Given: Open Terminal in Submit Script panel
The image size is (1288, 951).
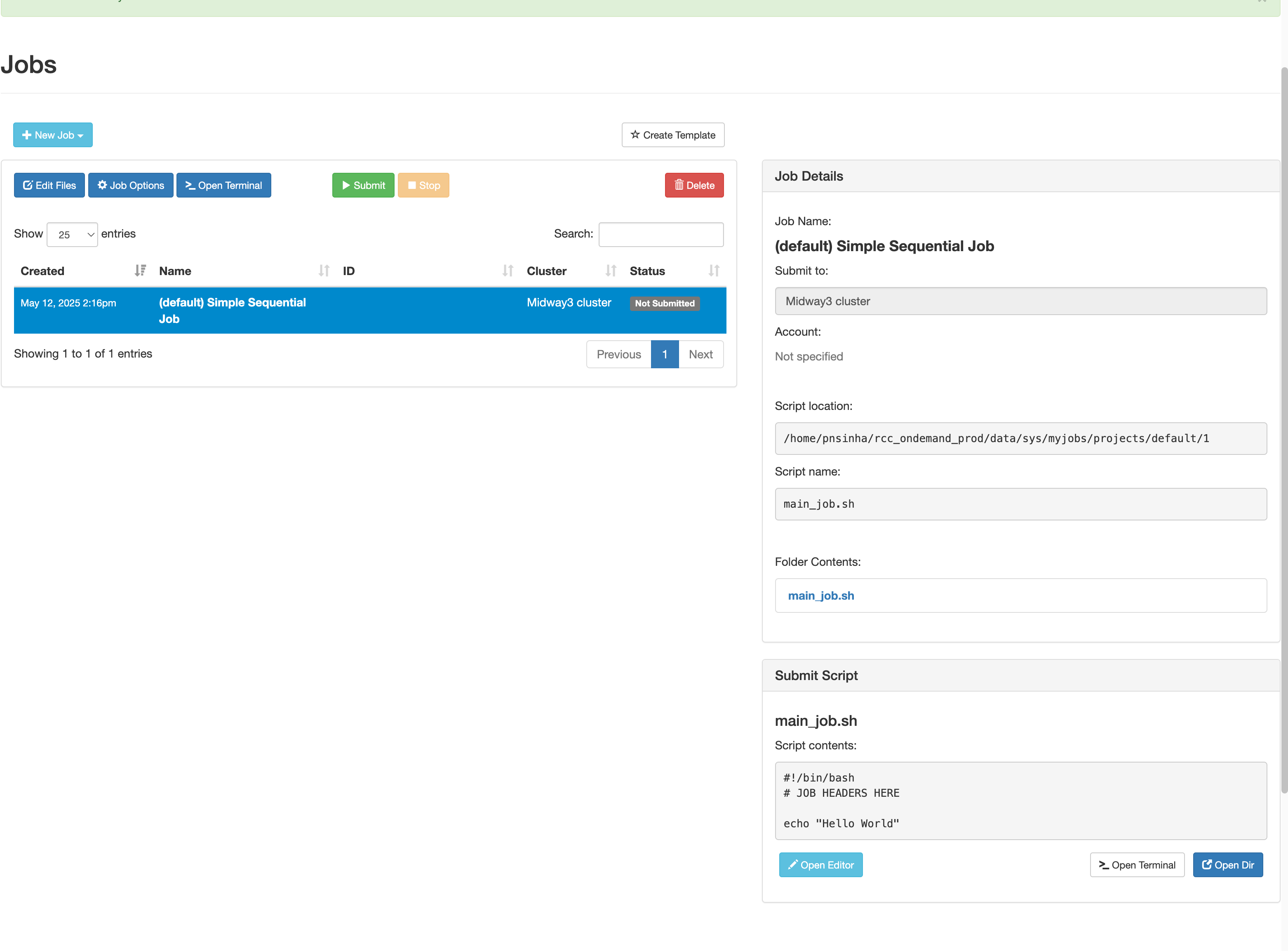Looking at the screenshot, I should [x=1137, y=865].
